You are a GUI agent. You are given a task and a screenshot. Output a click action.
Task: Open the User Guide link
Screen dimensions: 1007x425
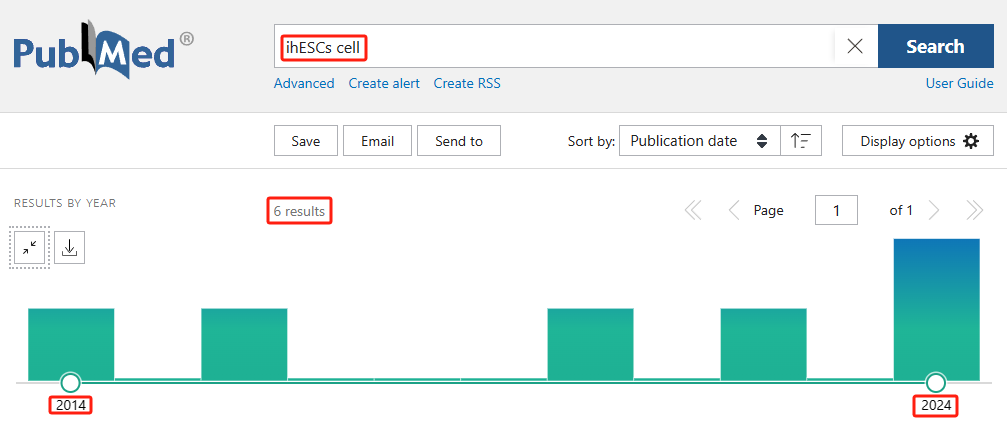(959, 83)
